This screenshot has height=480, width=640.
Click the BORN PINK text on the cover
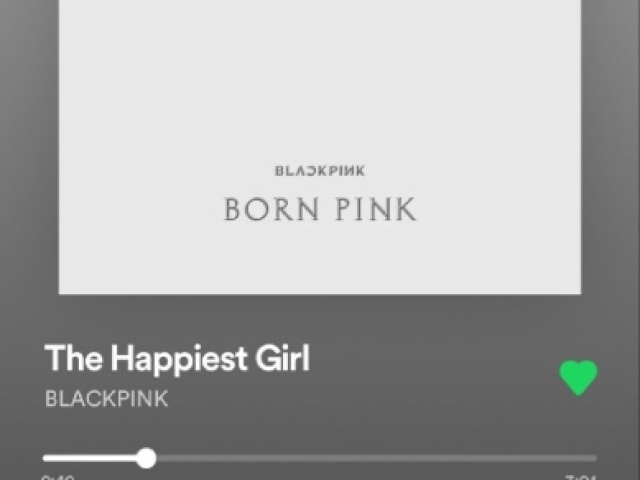320,209
